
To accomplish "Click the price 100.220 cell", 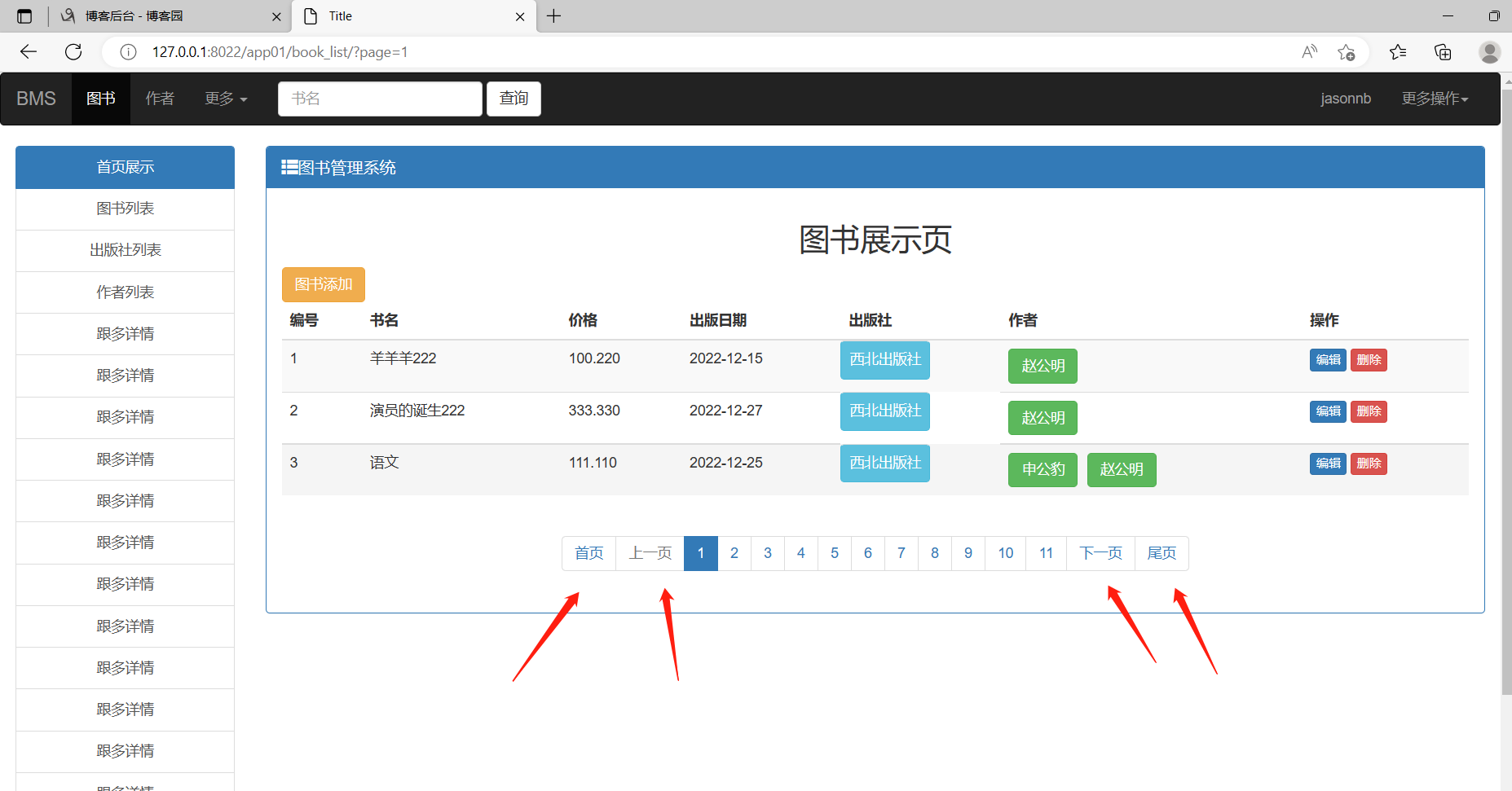I will click(x=594, y=358).
